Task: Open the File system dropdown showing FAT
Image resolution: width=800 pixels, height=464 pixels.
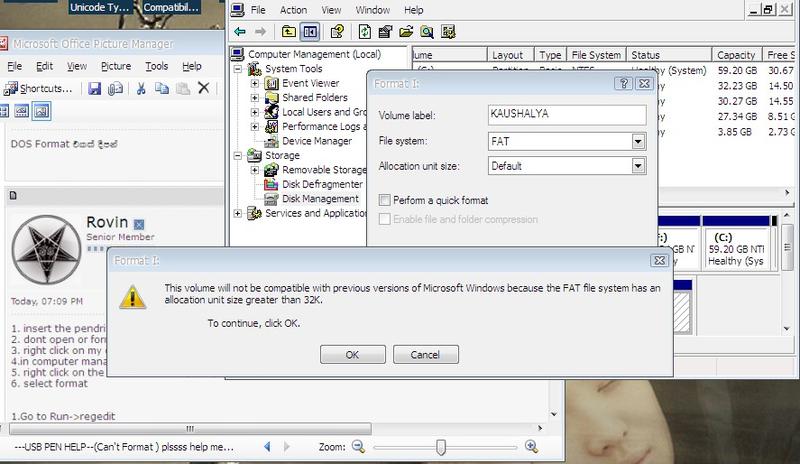Action: coord(638,141)
